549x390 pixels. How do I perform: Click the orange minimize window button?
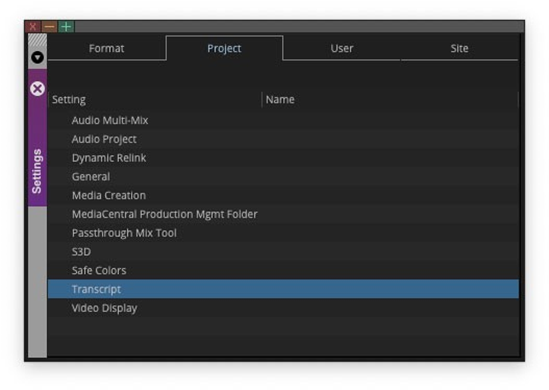(50, 27)
